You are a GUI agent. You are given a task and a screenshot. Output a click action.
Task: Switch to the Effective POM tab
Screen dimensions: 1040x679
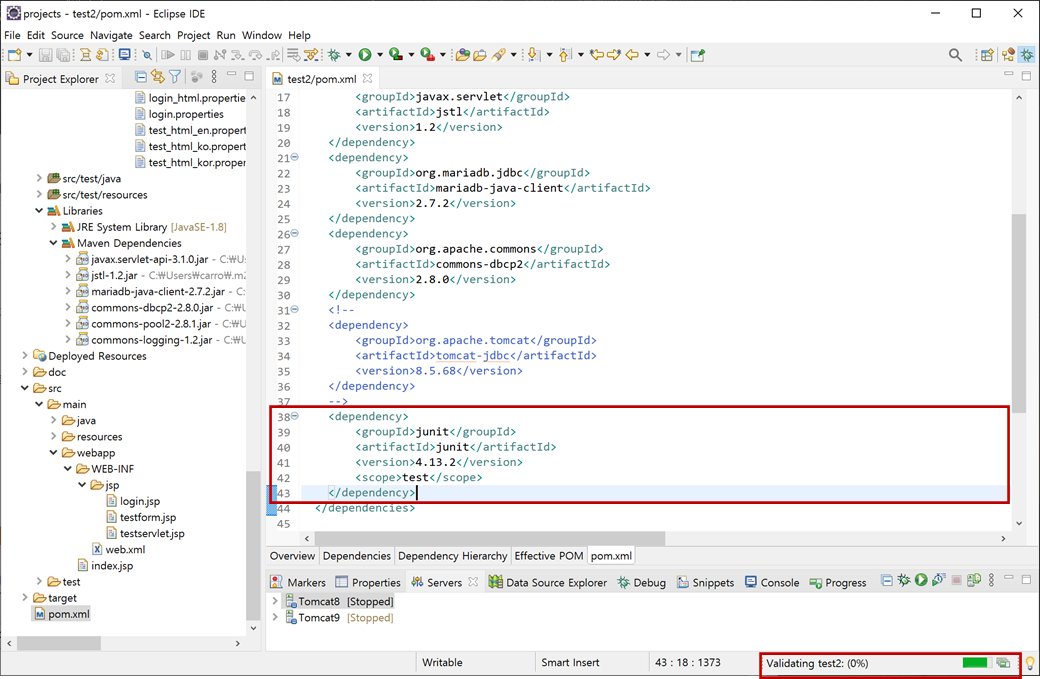click(x=549, y=556)
